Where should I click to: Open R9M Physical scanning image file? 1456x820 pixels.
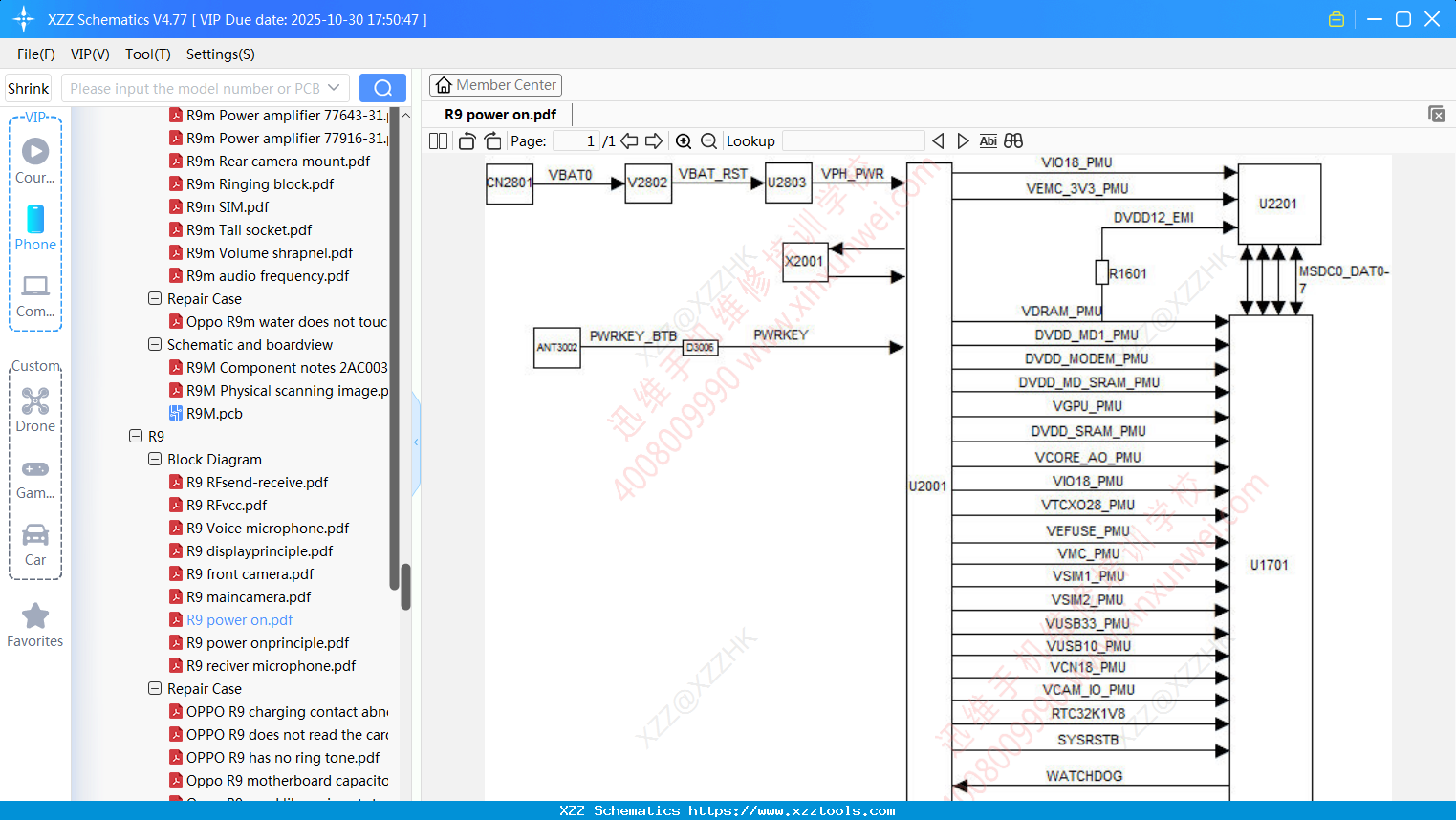[x=288, y=390]
